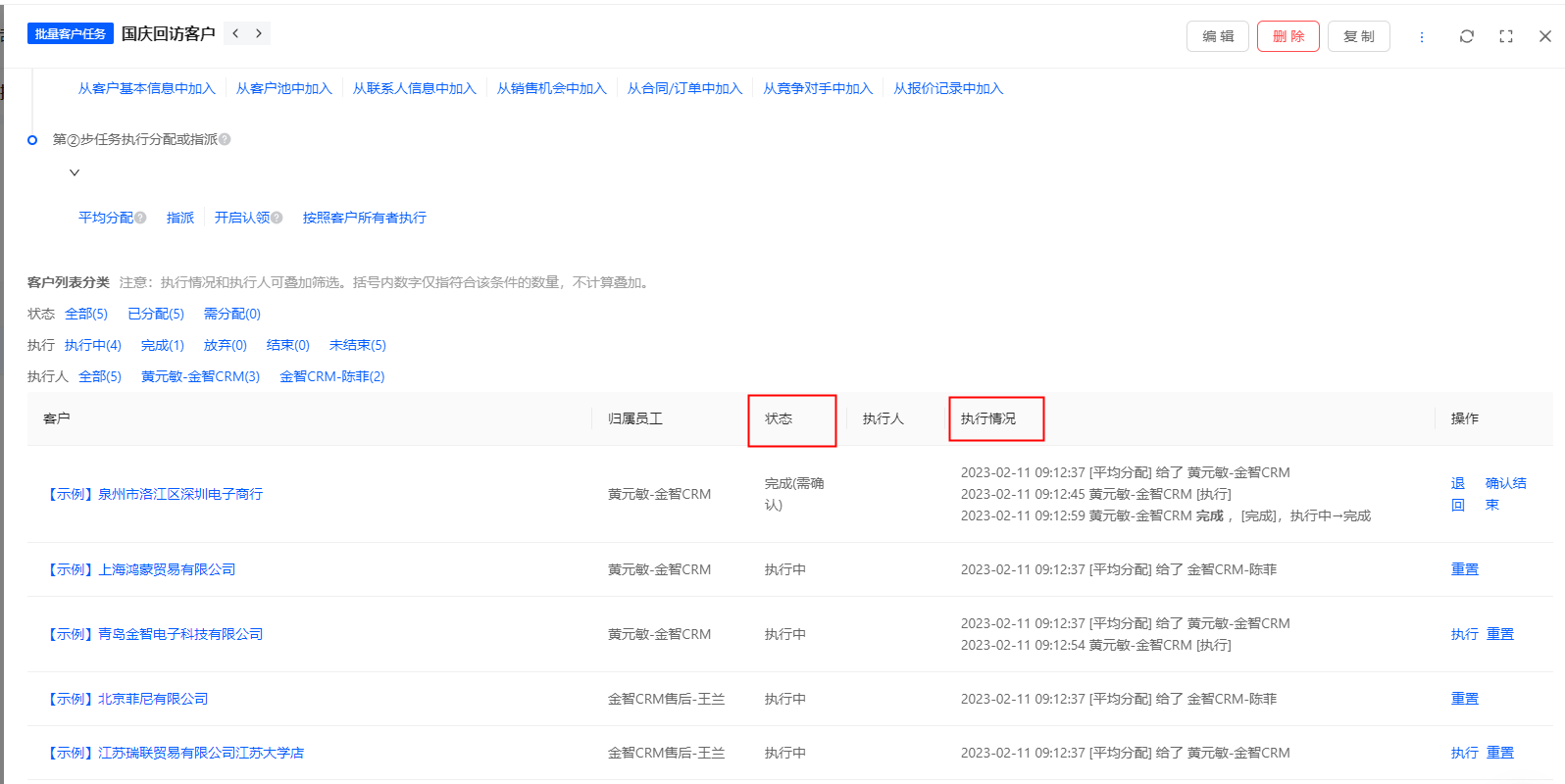Image resolution: width=1565 pixels, height=784 pixels.
Task: Add customers via 从联系人信息中加入
Action: pyautogui.click(x=415, y=88)
